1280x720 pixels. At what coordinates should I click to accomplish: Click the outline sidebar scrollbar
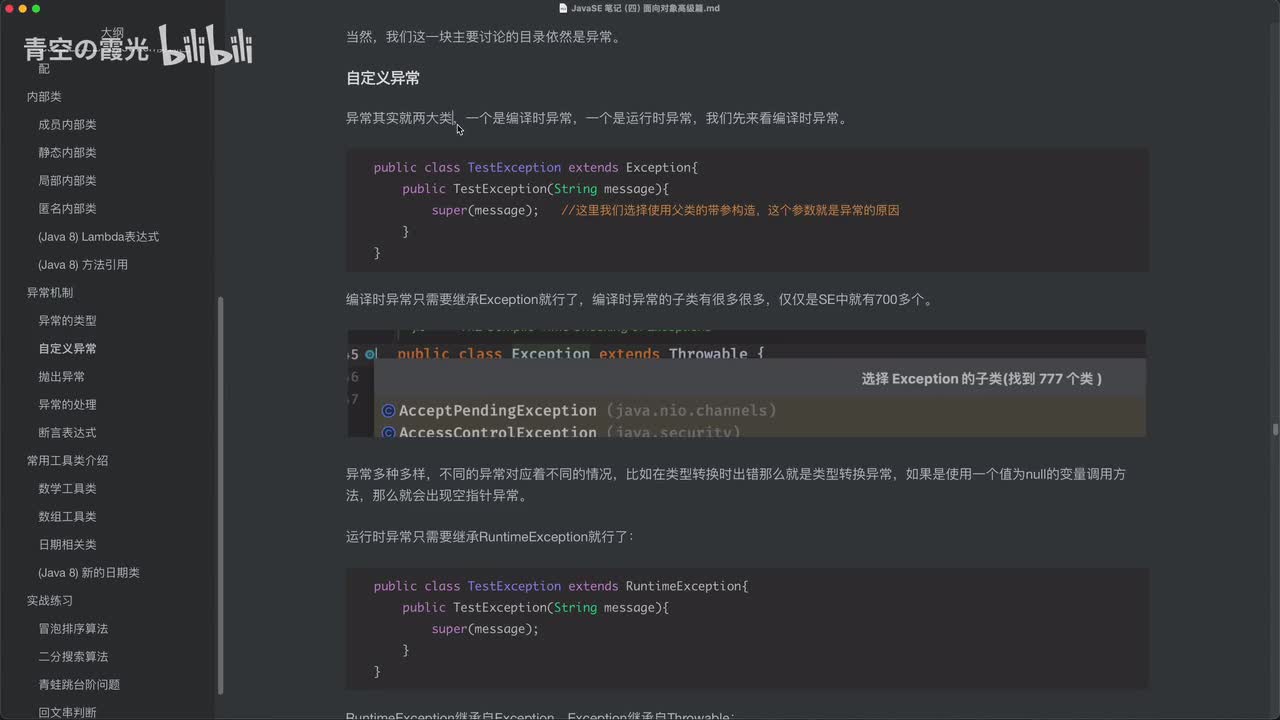(x=220, y=495)
